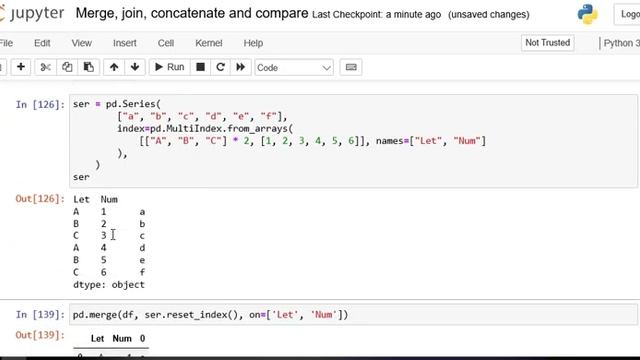
Task: Click the 'Num' header in Out[126] output
Action: point(109,199)
